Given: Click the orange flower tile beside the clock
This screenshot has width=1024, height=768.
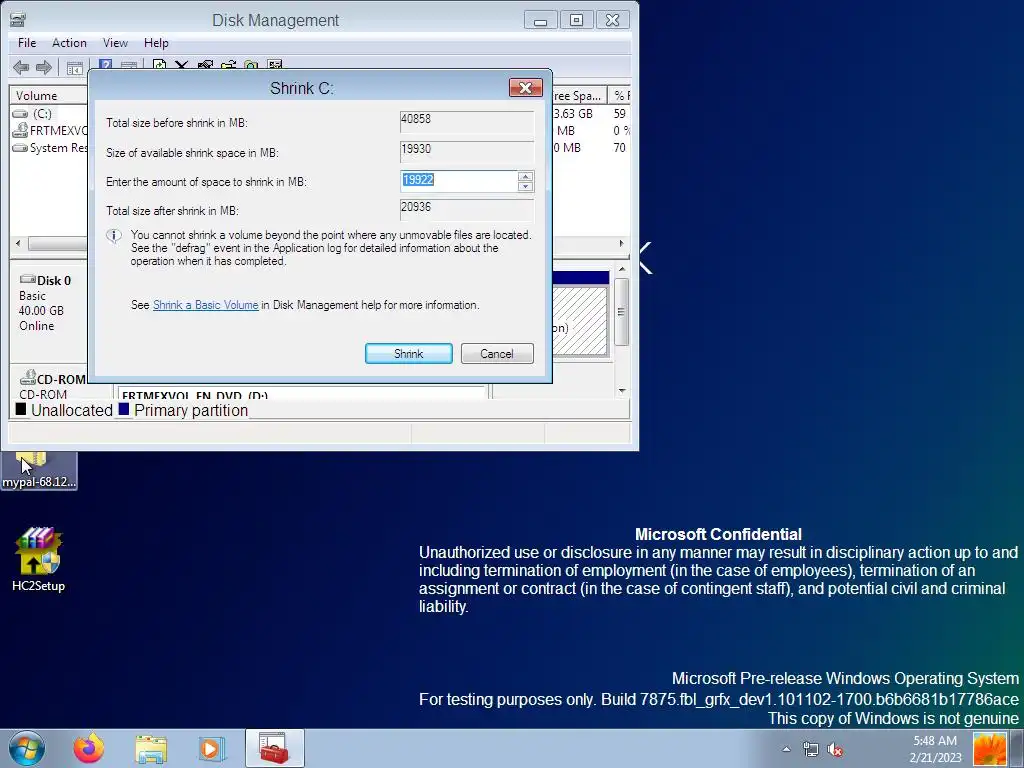Looking at the screenshot, I should (x=990, y=749).
